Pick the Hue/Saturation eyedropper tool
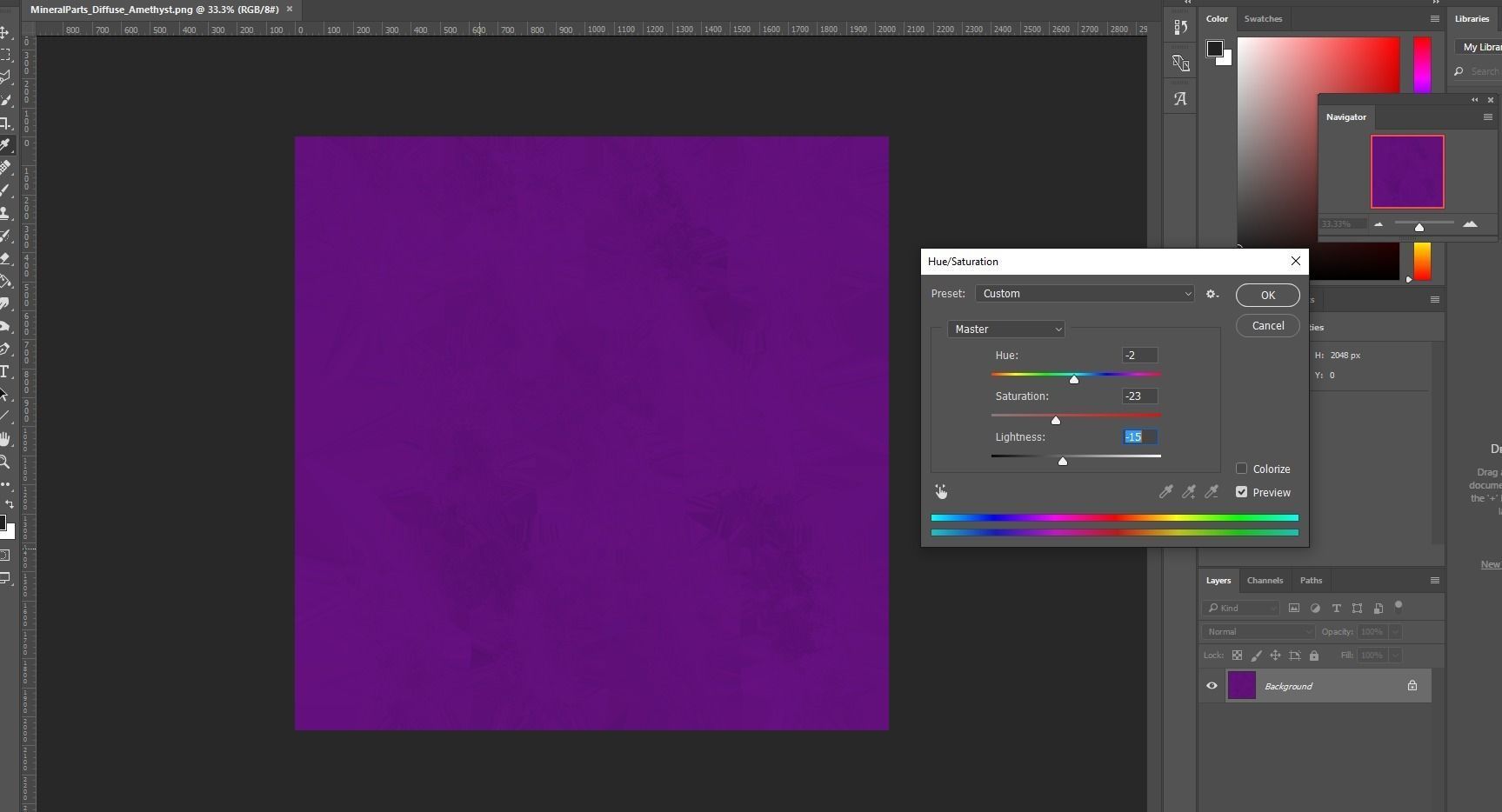1502x812 pixels. 1165,492
